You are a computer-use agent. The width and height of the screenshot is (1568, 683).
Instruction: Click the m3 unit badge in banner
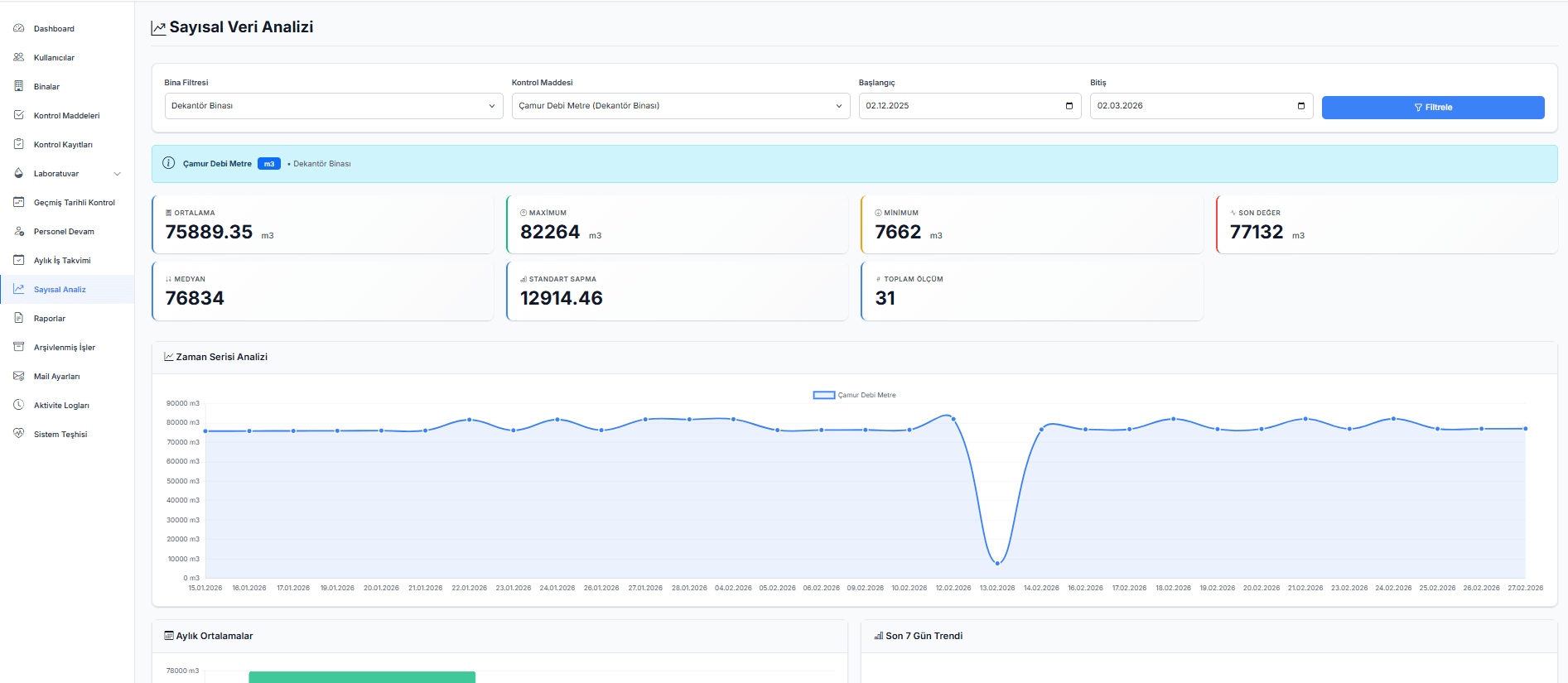coord(269,164)
